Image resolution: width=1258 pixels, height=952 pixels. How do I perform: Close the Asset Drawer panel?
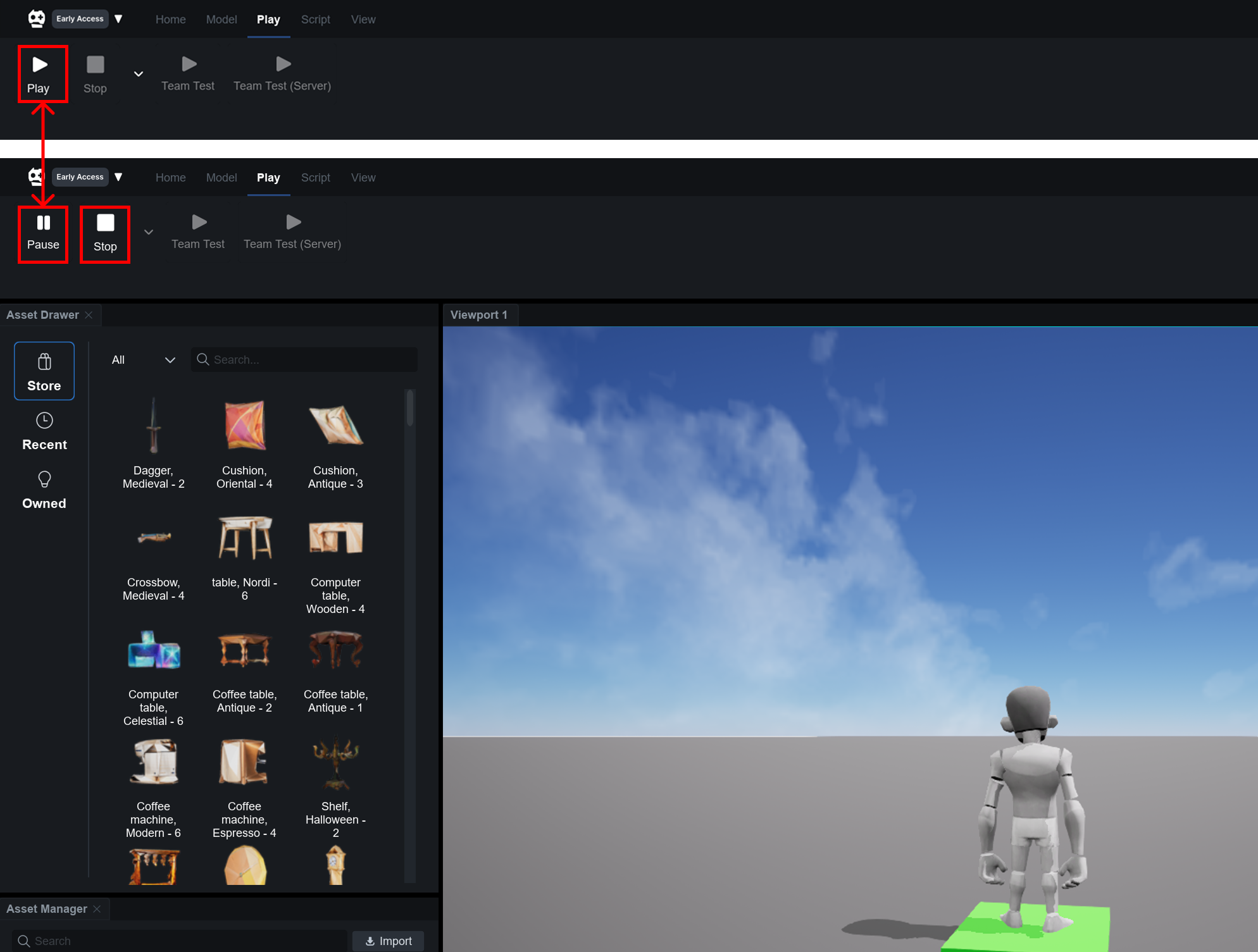(89, 315)
